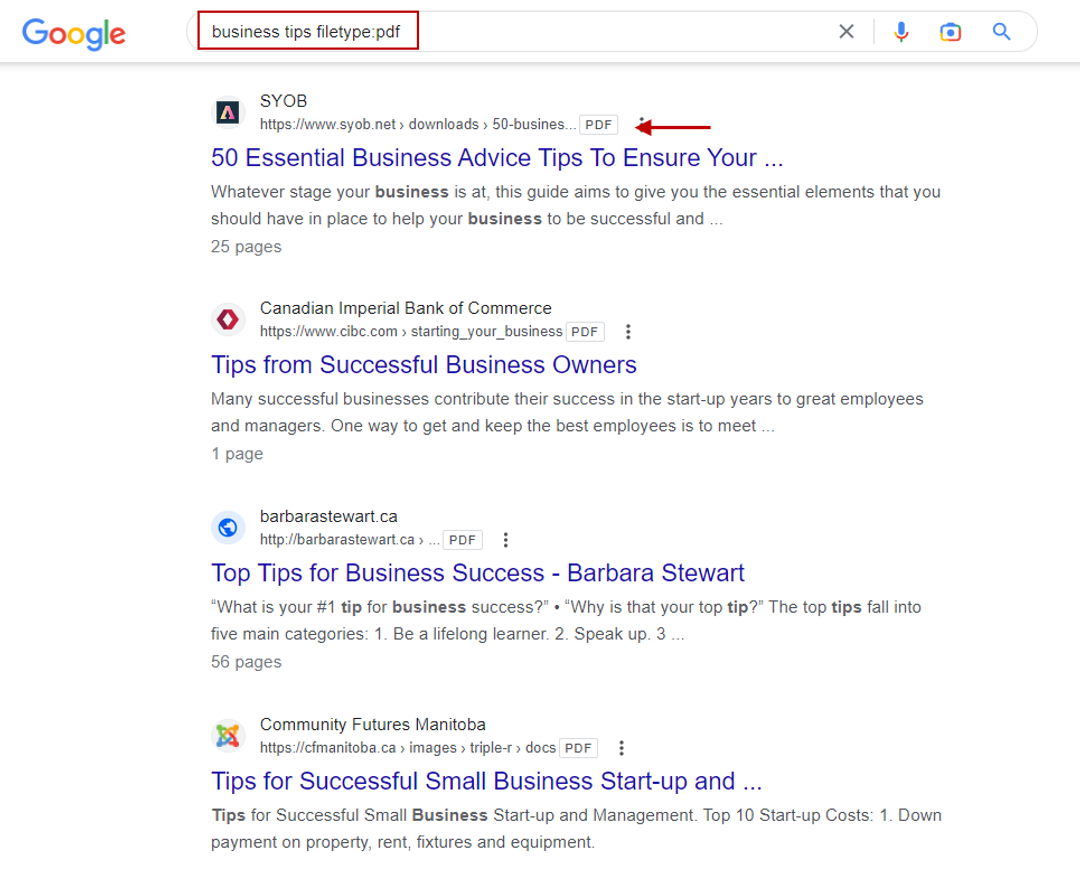Open the three-dot menu on the Barbara Stewart result
Image resolution: width=1080 pixels, height=876 pixels.
506,539
